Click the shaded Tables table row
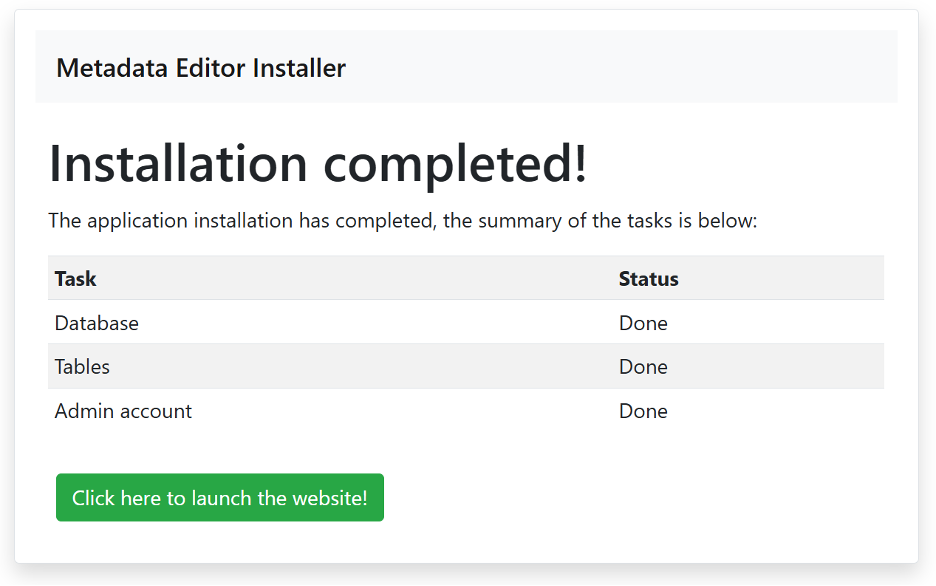Viewport: 936px width, 586px height. tap(465, 366)
